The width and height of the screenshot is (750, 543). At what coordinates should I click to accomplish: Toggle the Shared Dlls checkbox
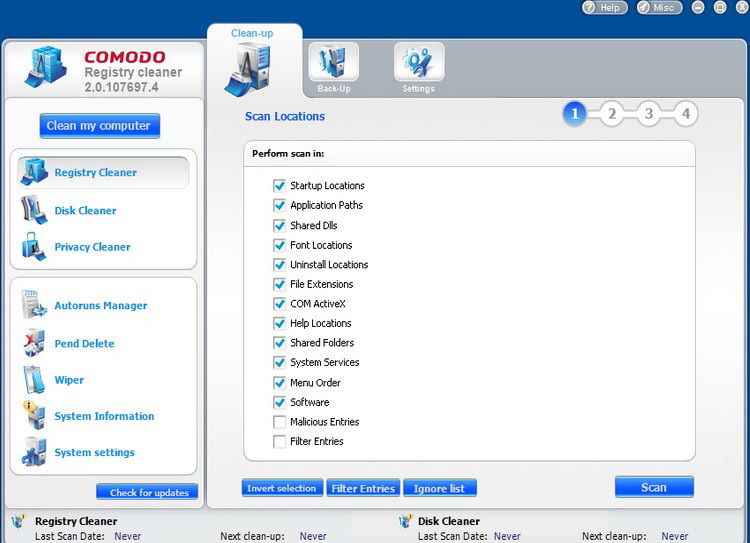[x=279, y=225]
